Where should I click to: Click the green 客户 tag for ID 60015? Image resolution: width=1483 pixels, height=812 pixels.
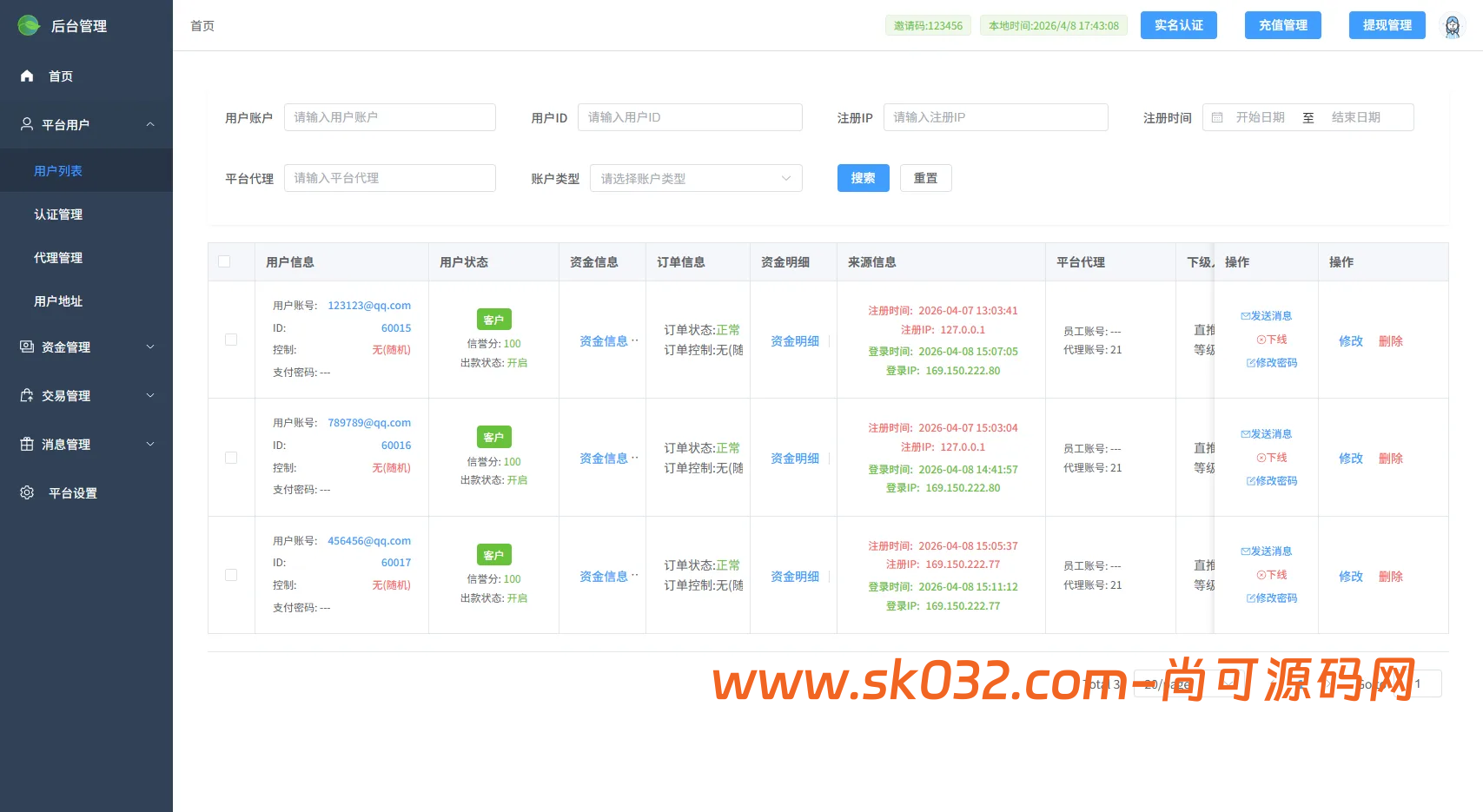[x=493, y=319]
